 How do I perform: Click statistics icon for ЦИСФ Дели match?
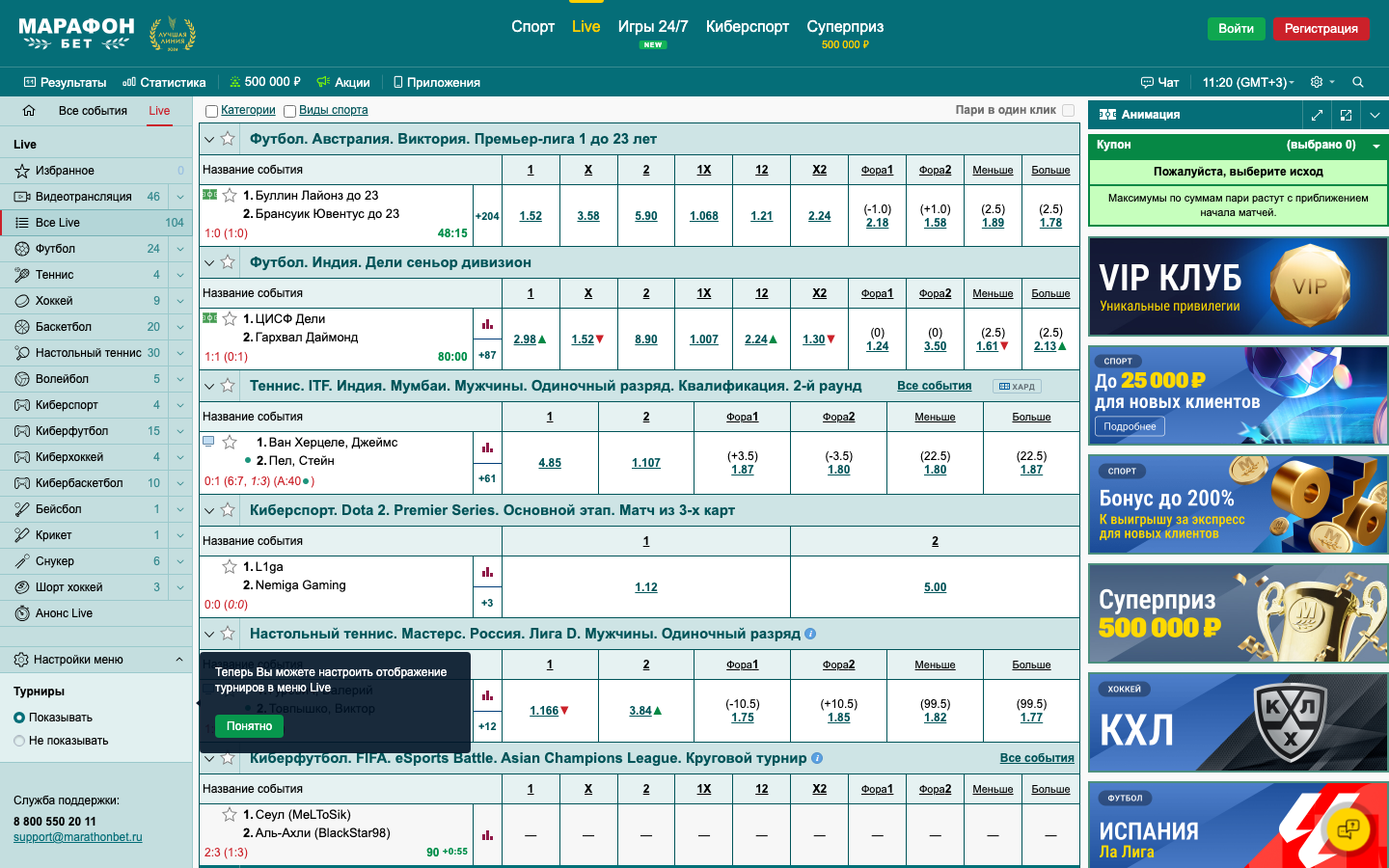487,324
